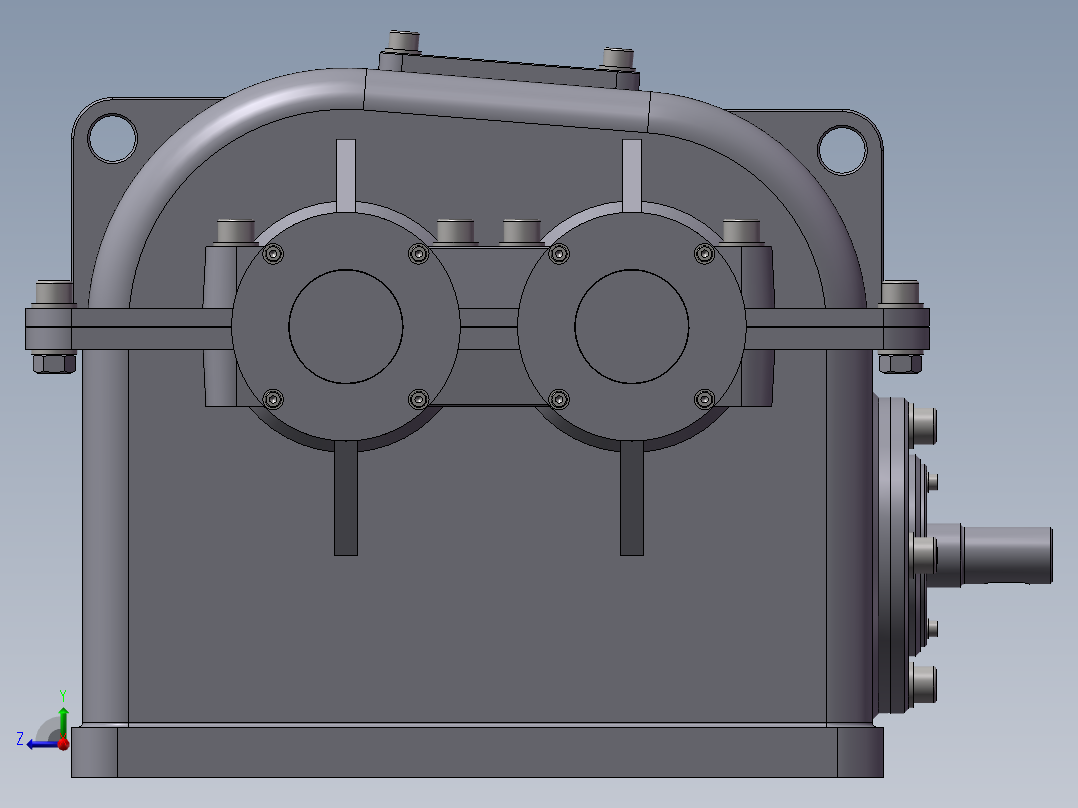The width and height of the screenshot is (1078, 808).
Task: Select bottom-right screw on right bearing cover
Action: pos(704,400)
